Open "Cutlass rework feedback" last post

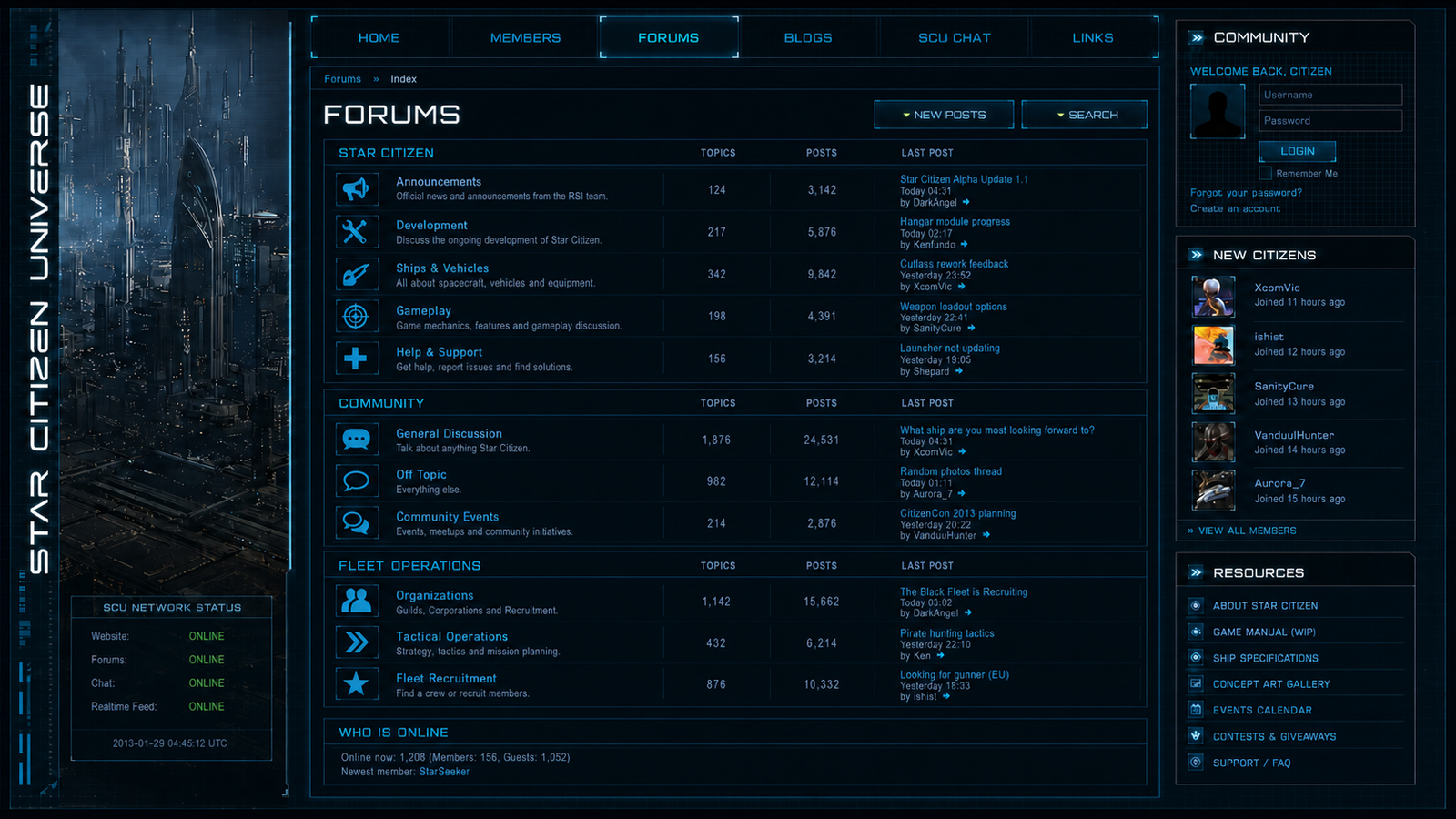coord(954,264)
